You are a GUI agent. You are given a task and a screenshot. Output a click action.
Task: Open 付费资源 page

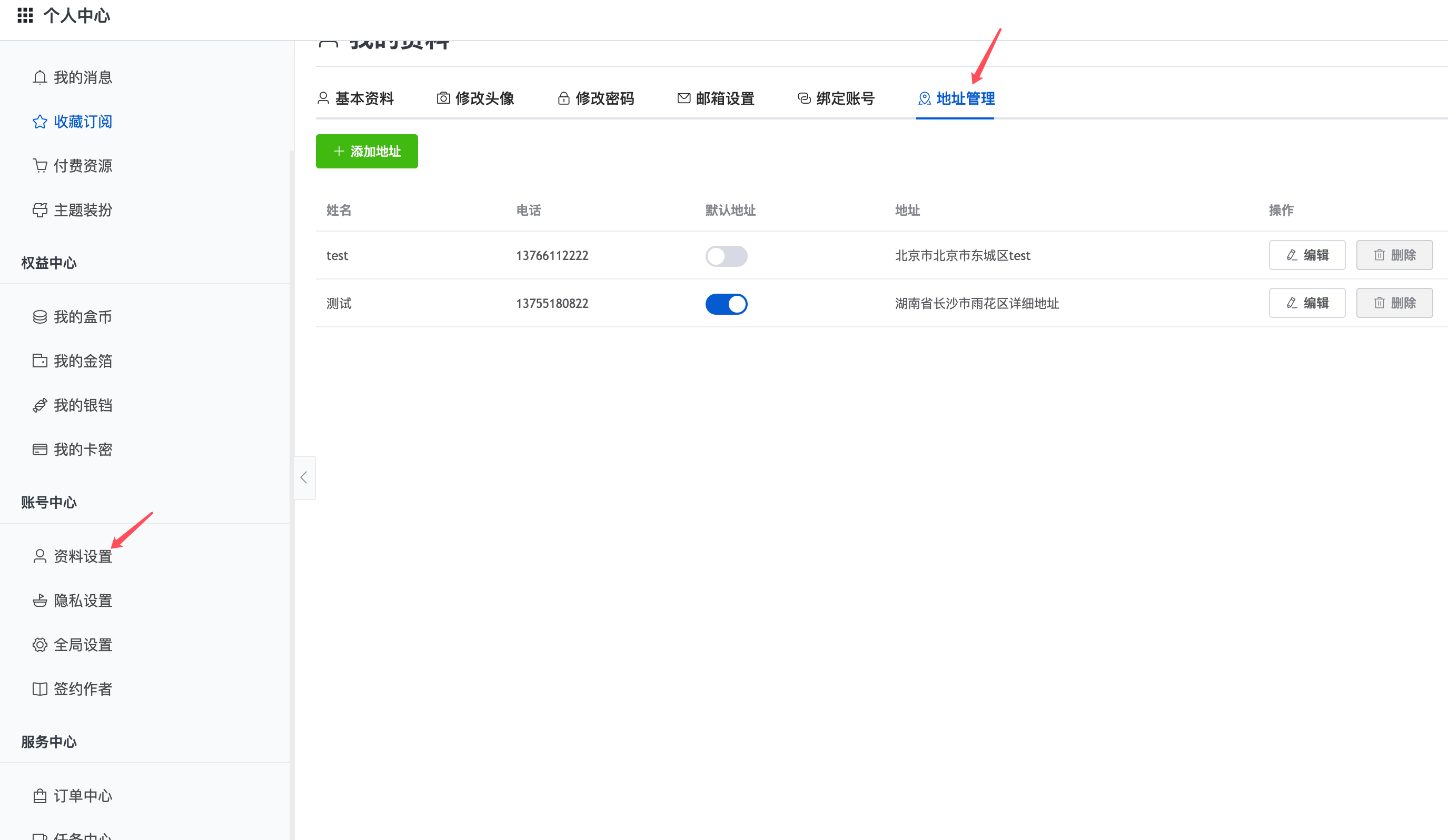pyautogui.click(x=83, y=165)
